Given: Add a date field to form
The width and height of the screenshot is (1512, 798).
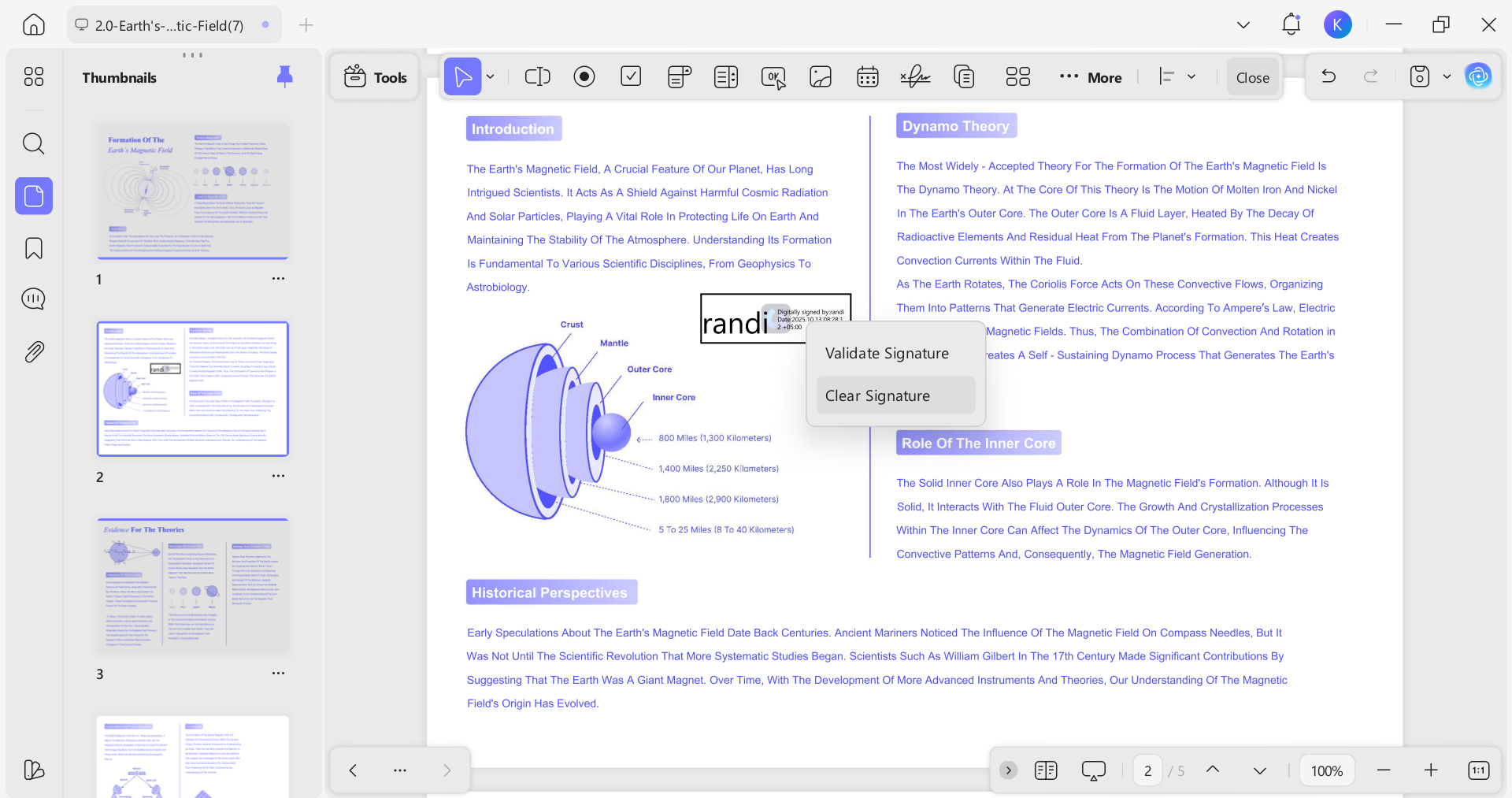Looking at the screenshot, I should pyautogui.click(x=868, y=76).
